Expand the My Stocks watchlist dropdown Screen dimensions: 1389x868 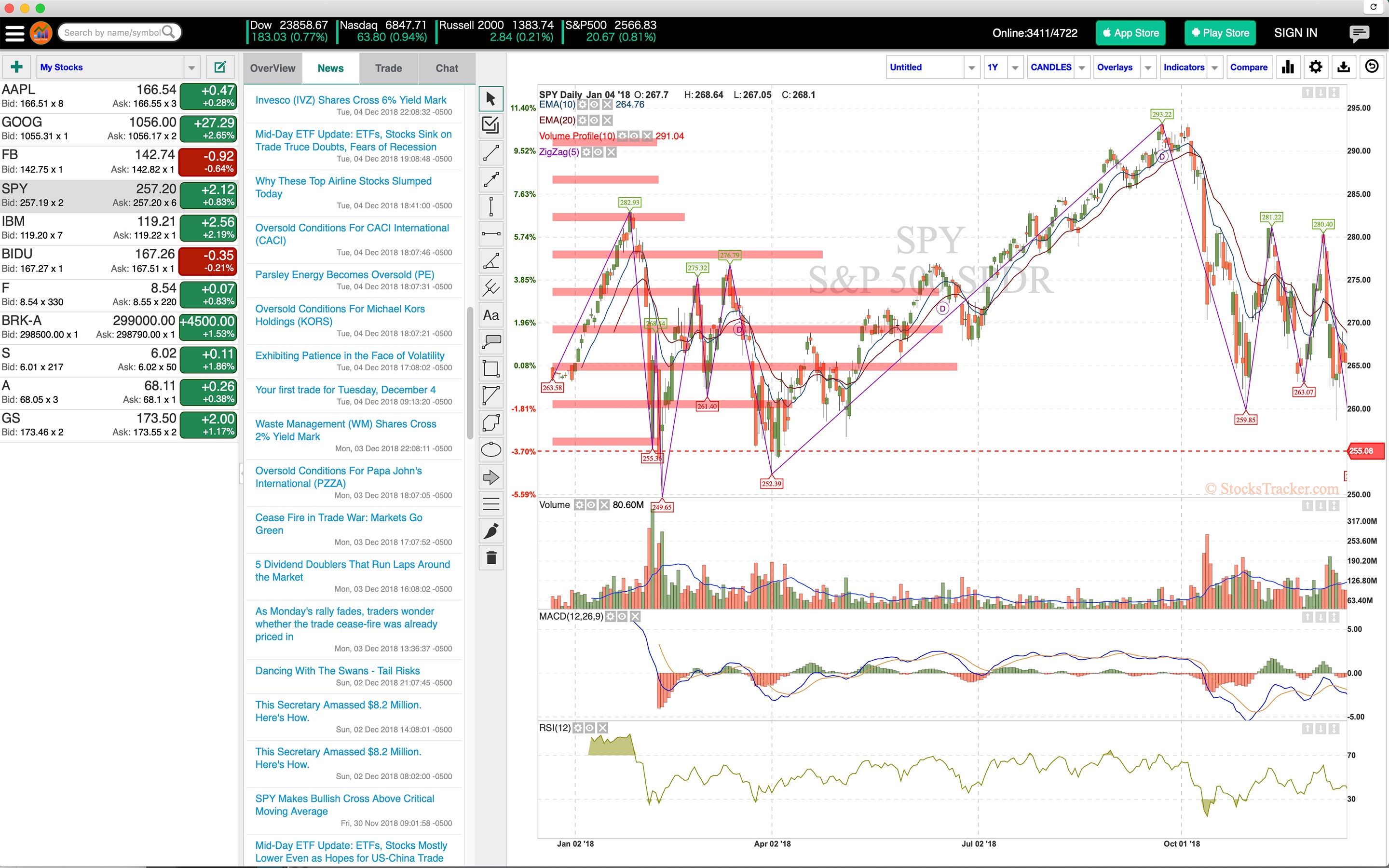[x=191, y=68]
